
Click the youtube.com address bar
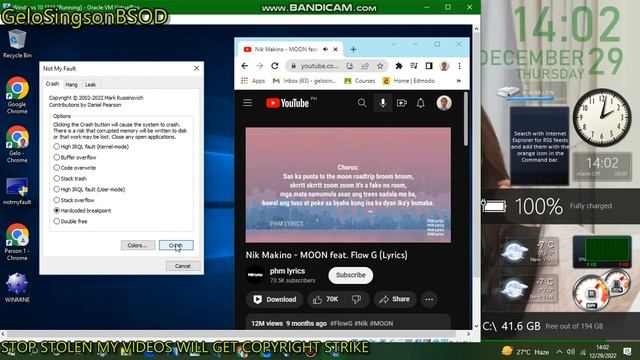tap(319, 66)
